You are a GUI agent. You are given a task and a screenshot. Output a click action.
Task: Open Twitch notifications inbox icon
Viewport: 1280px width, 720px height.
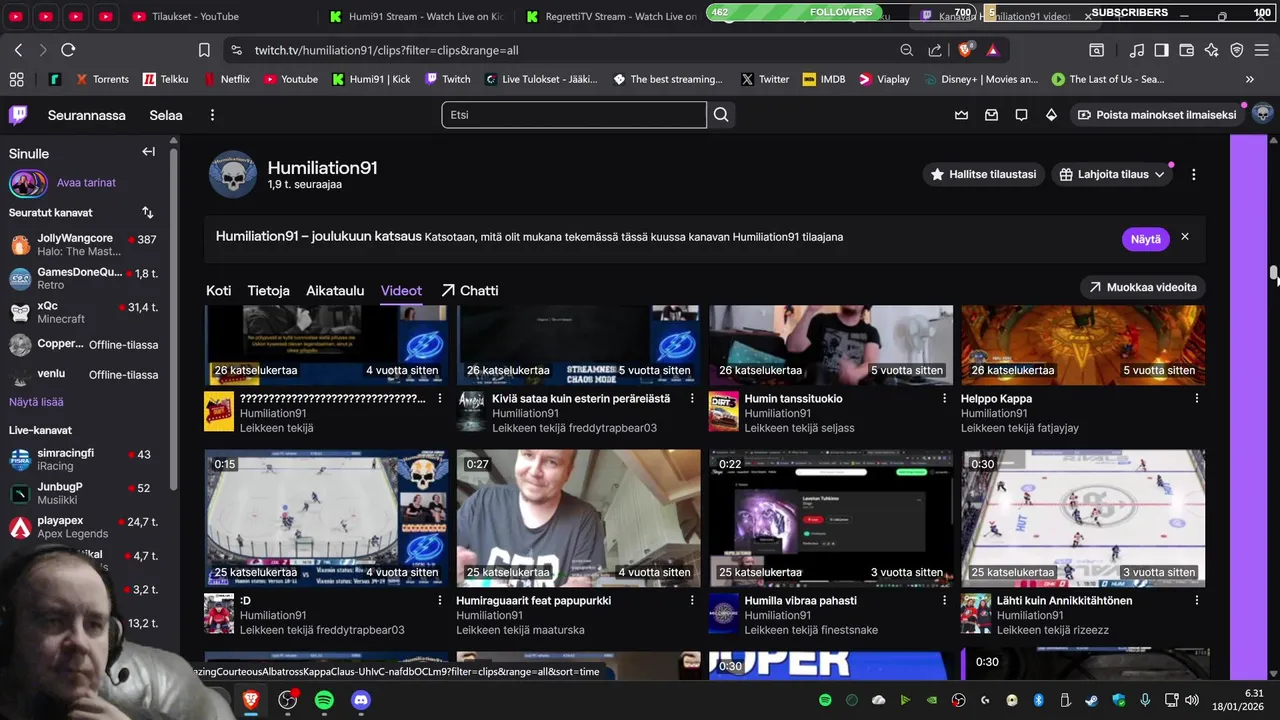coord(991,115)
